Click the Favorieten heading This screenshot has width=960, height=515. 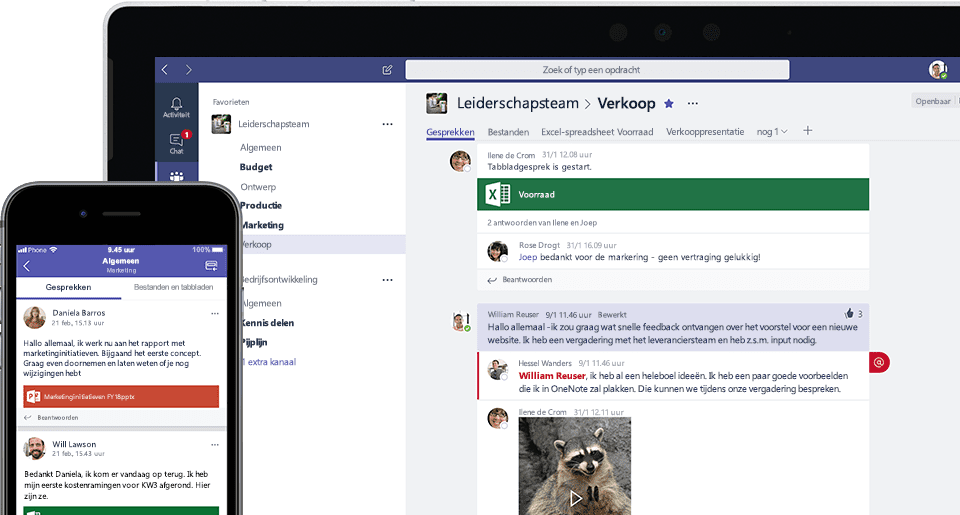[x=231, y=102]
